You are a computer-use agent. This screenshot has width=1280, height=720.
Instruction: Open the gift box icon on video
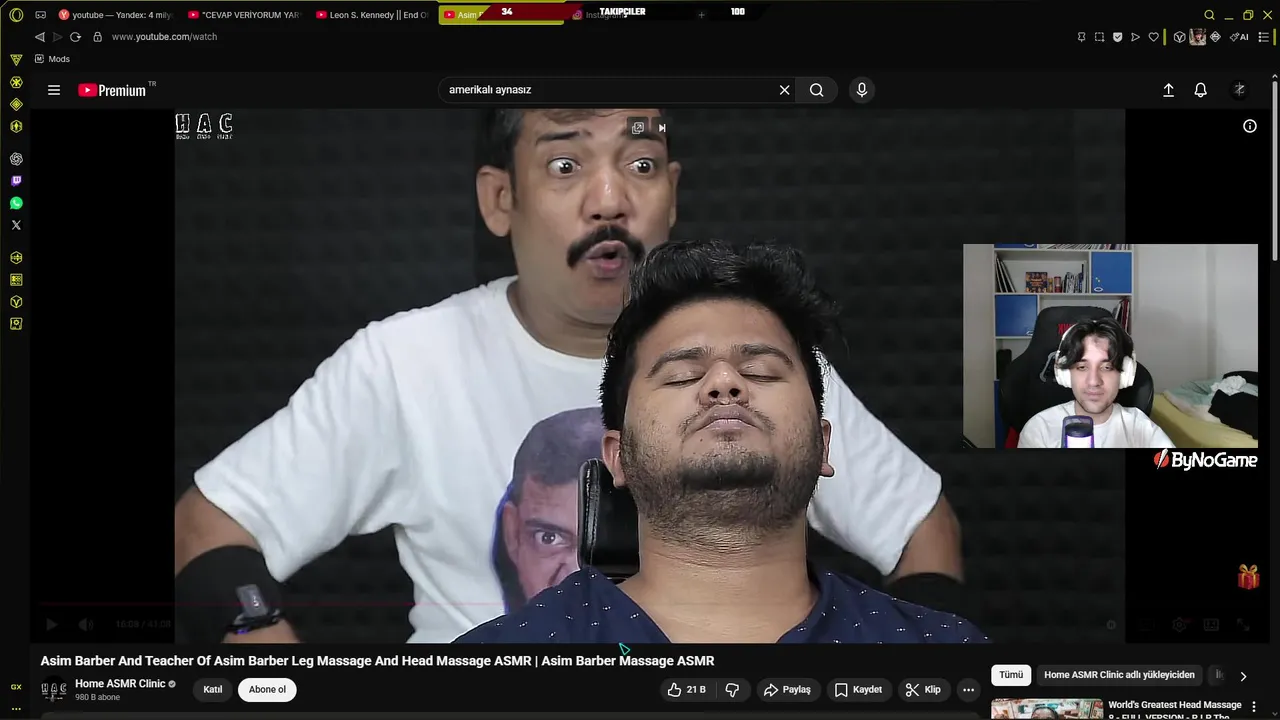[x=1248, y=577]
